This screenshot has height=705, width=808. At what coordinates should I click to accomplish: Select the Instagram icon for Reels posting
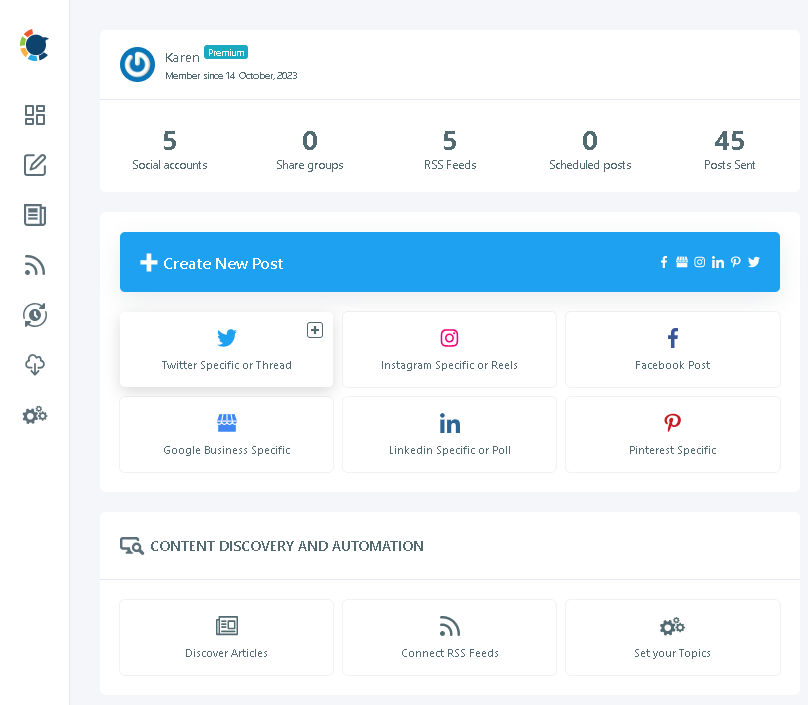449,338
